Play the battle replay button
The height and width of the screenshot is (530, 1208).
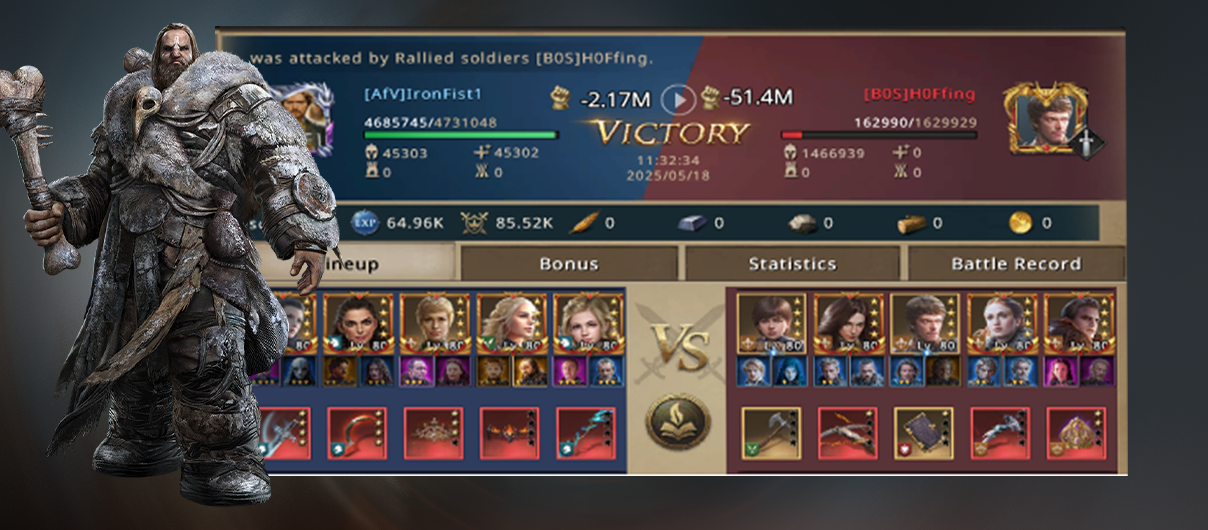pos(679,99)
